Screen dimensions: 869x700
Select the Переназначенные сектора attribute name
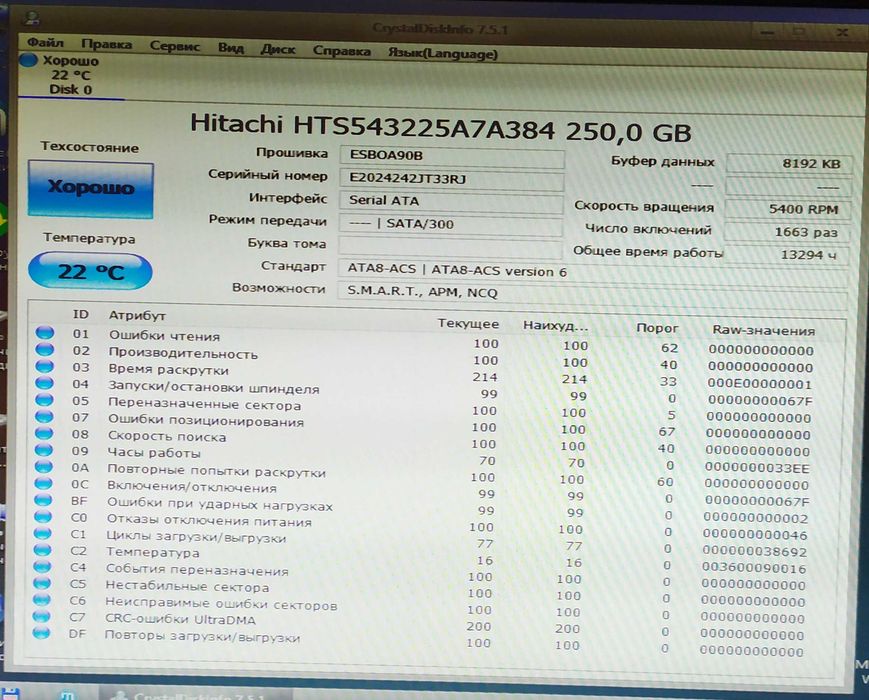tap(205, 404)
